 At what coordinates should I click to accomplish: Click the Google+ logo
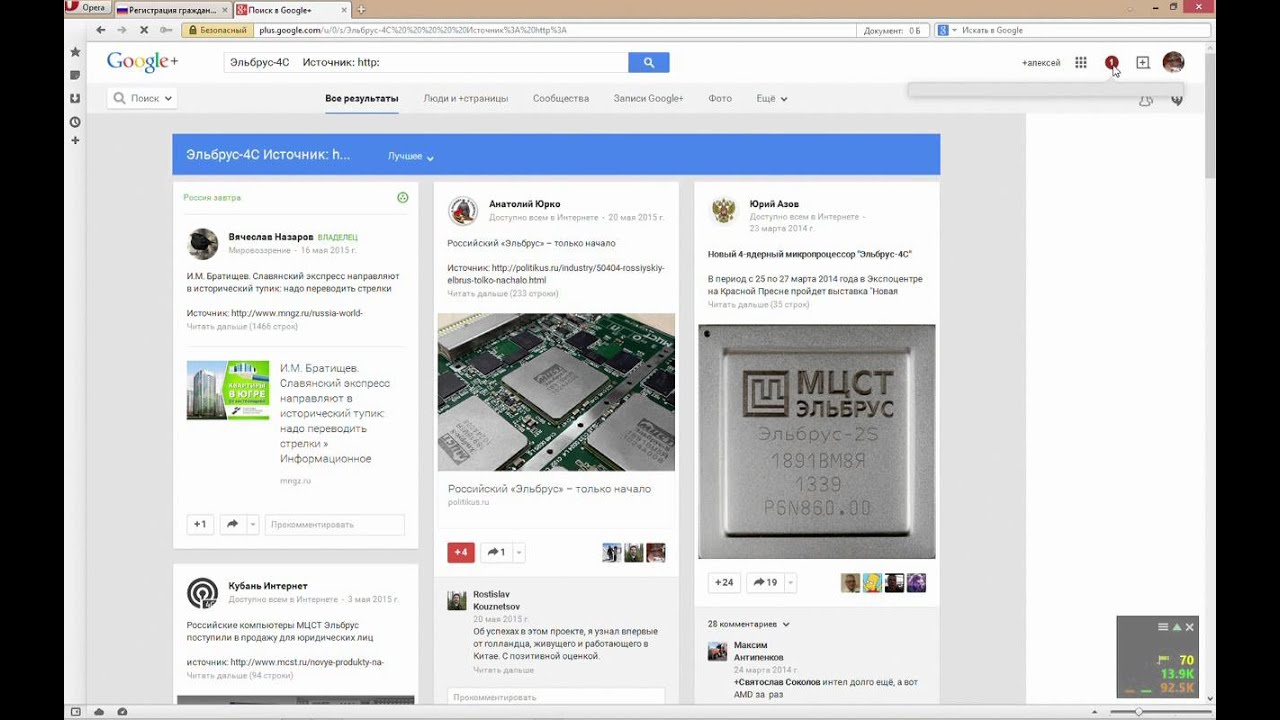(142, 62)
